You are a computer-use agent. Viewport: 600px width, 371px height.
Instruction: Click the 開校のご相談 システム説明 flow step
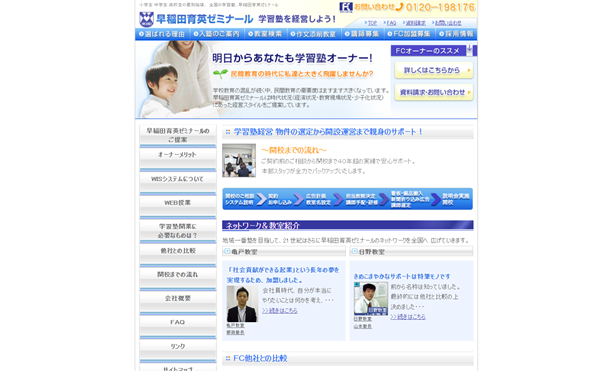pyautogui.click(x=240, y=199)
